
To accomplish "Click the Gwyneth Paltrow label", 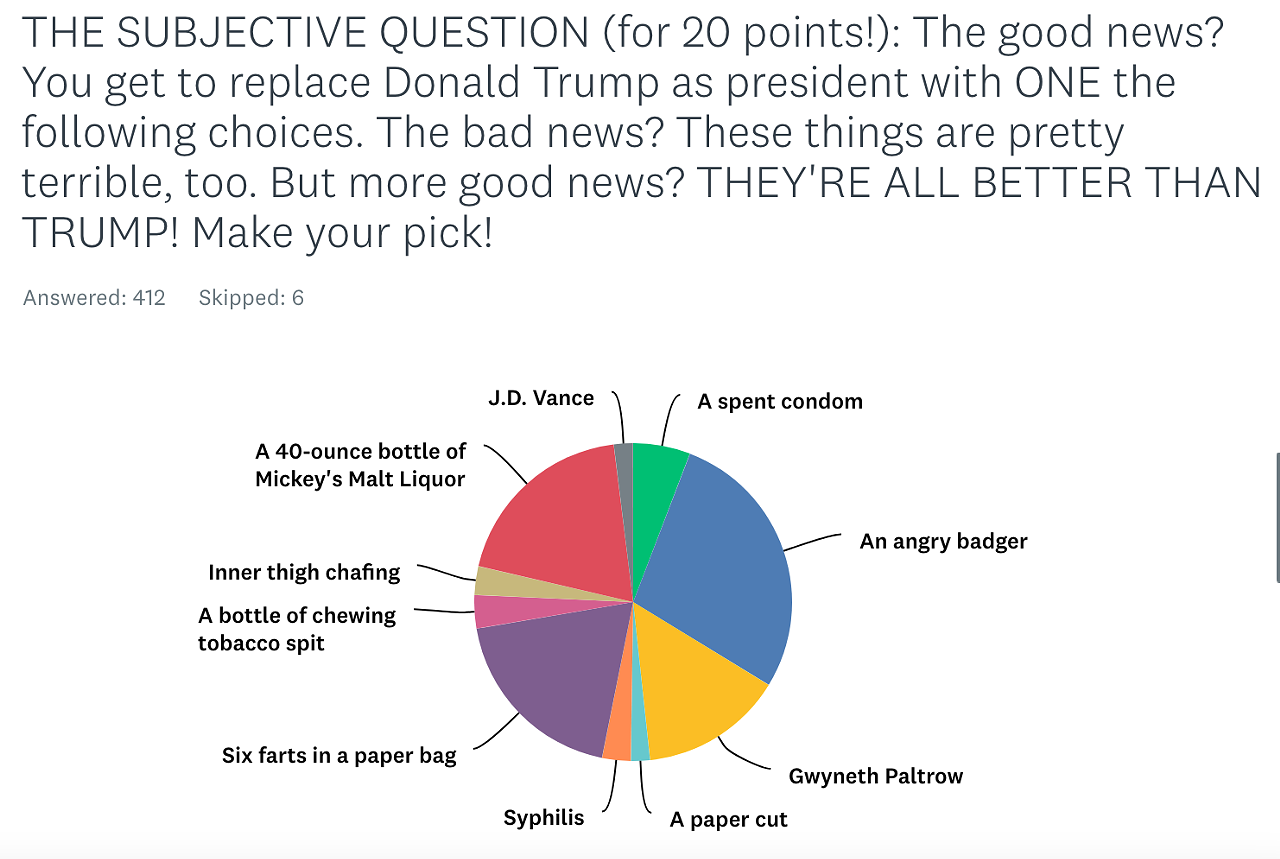I will click(876, 775).
